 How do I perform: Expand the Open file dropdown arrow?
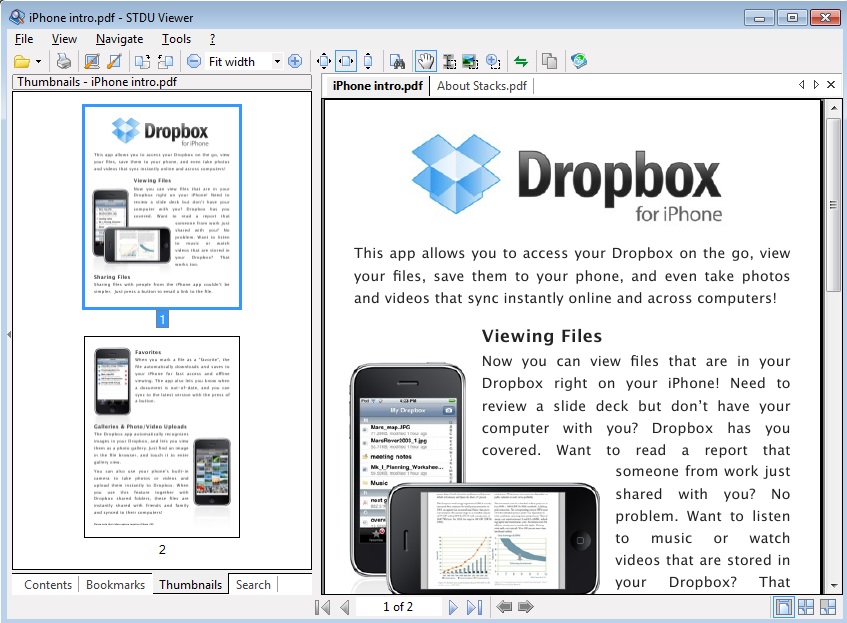point(38,61)
